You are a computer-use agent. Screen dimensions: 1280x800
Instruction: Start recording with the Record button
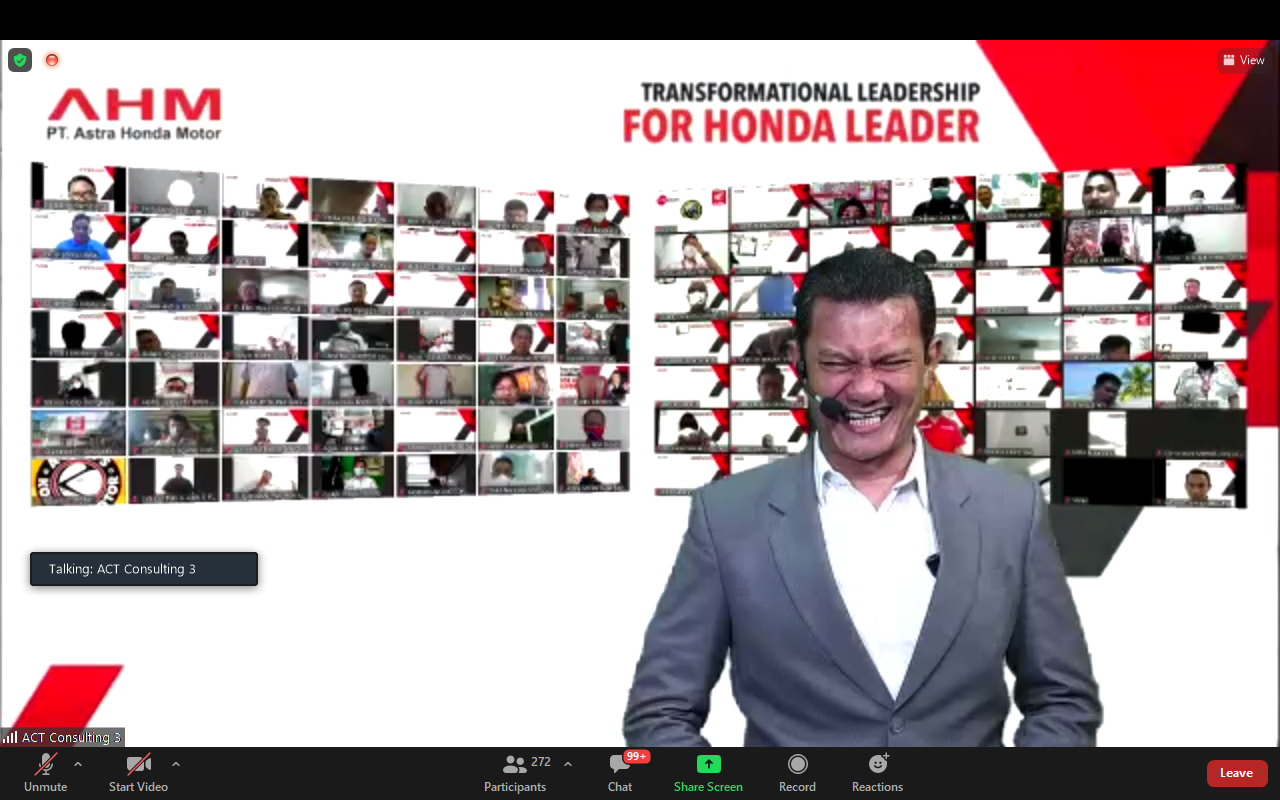point(797,772)
